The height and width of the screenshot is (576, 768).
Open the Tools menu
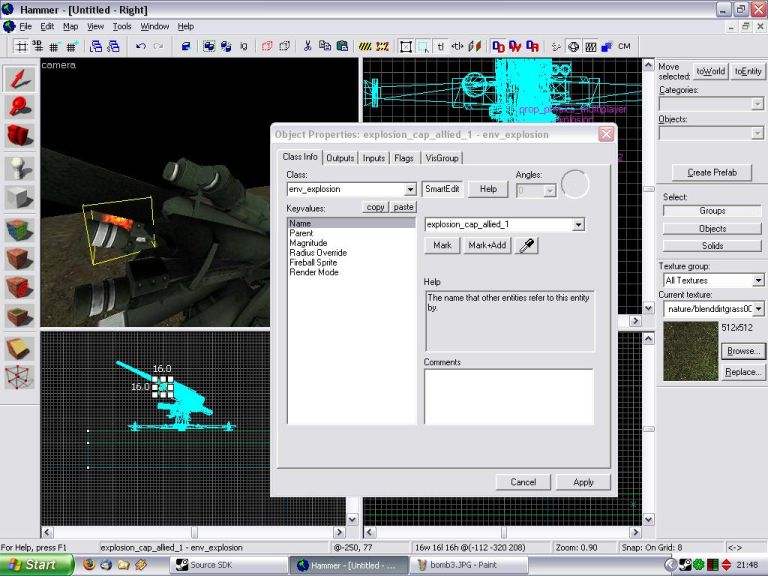(x=122, y=26)
